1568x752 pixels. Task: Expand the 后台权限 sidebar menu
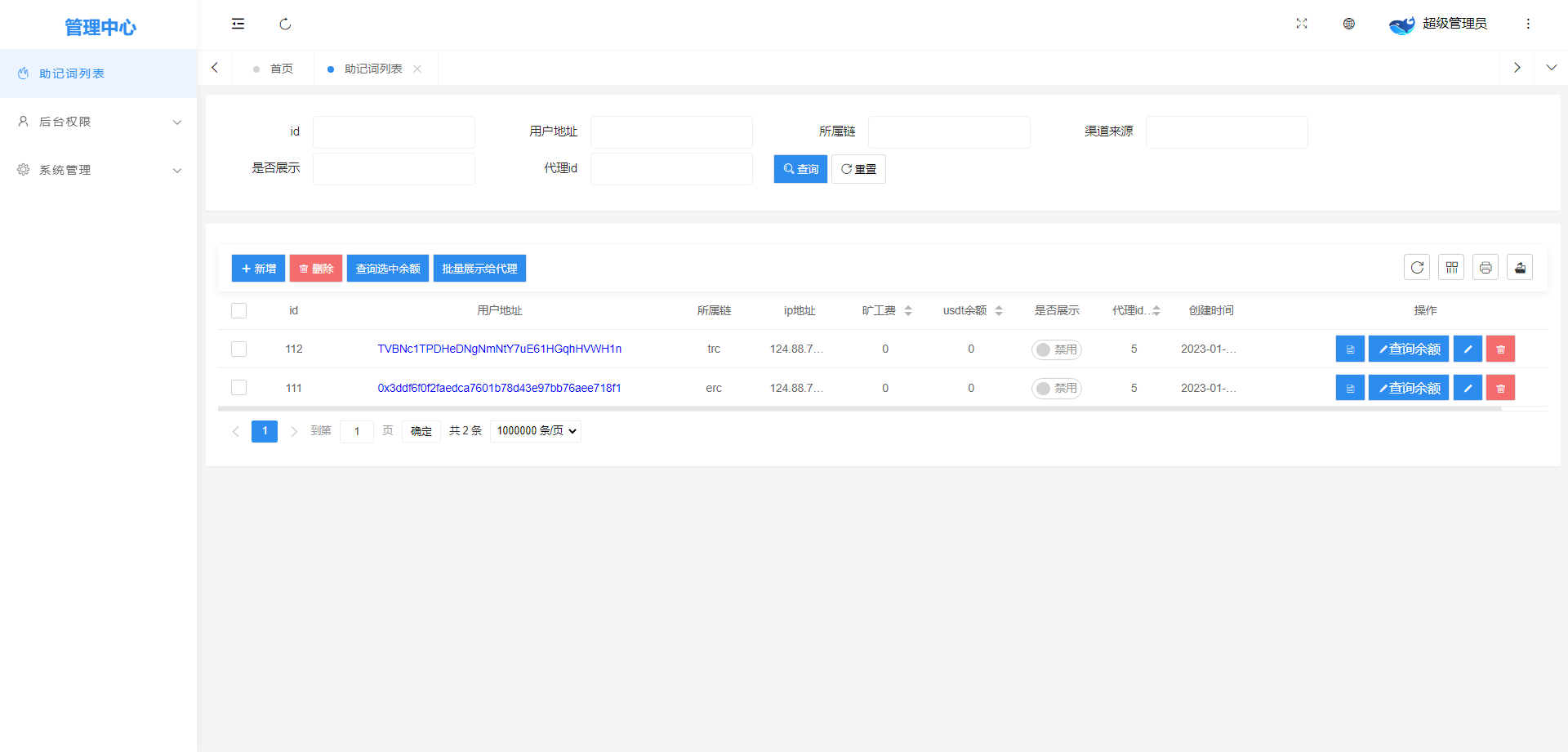pos(98,122)
